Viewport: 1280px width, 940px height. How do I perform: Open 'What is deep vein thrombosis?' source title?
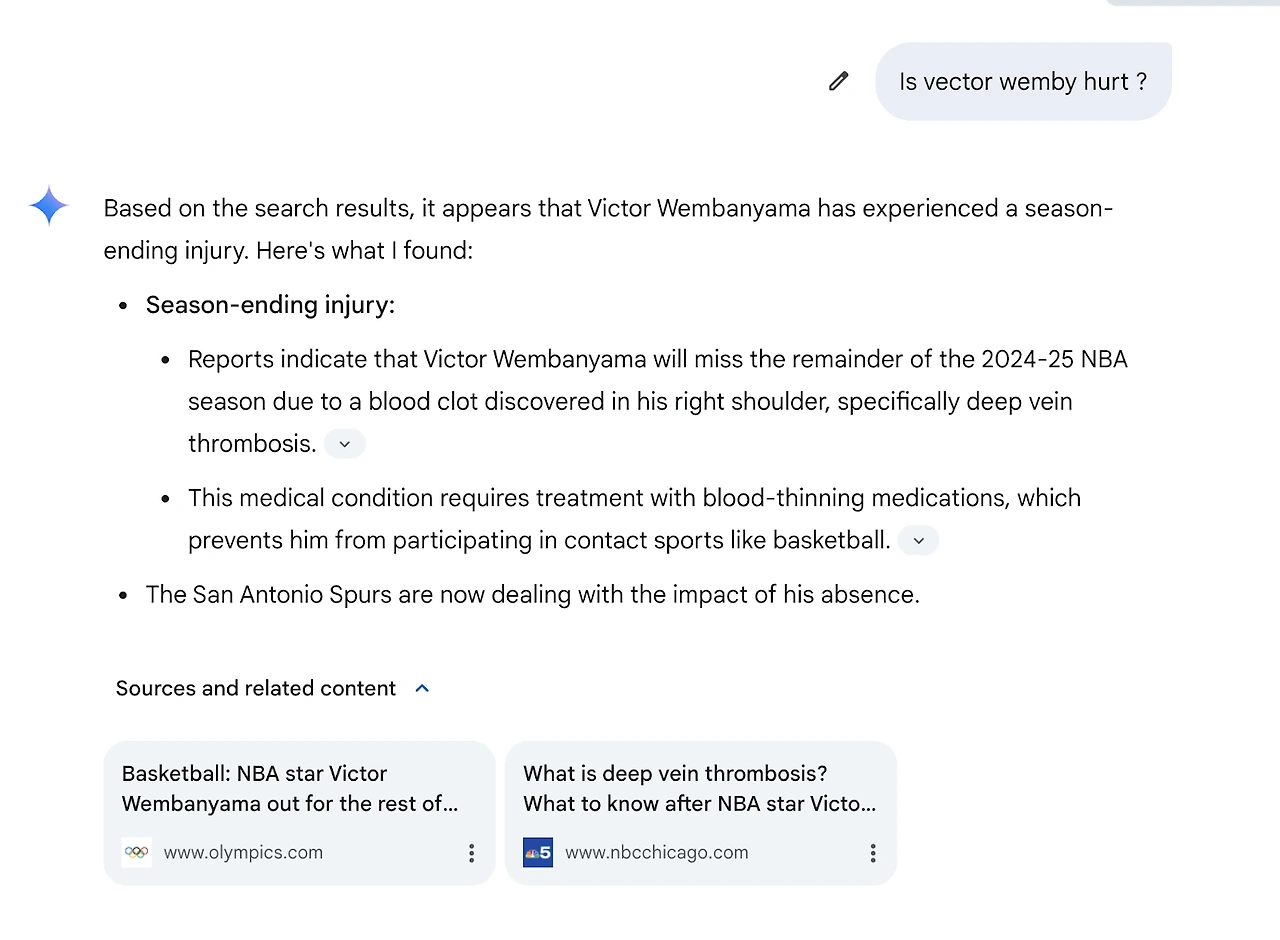(699, 788)
